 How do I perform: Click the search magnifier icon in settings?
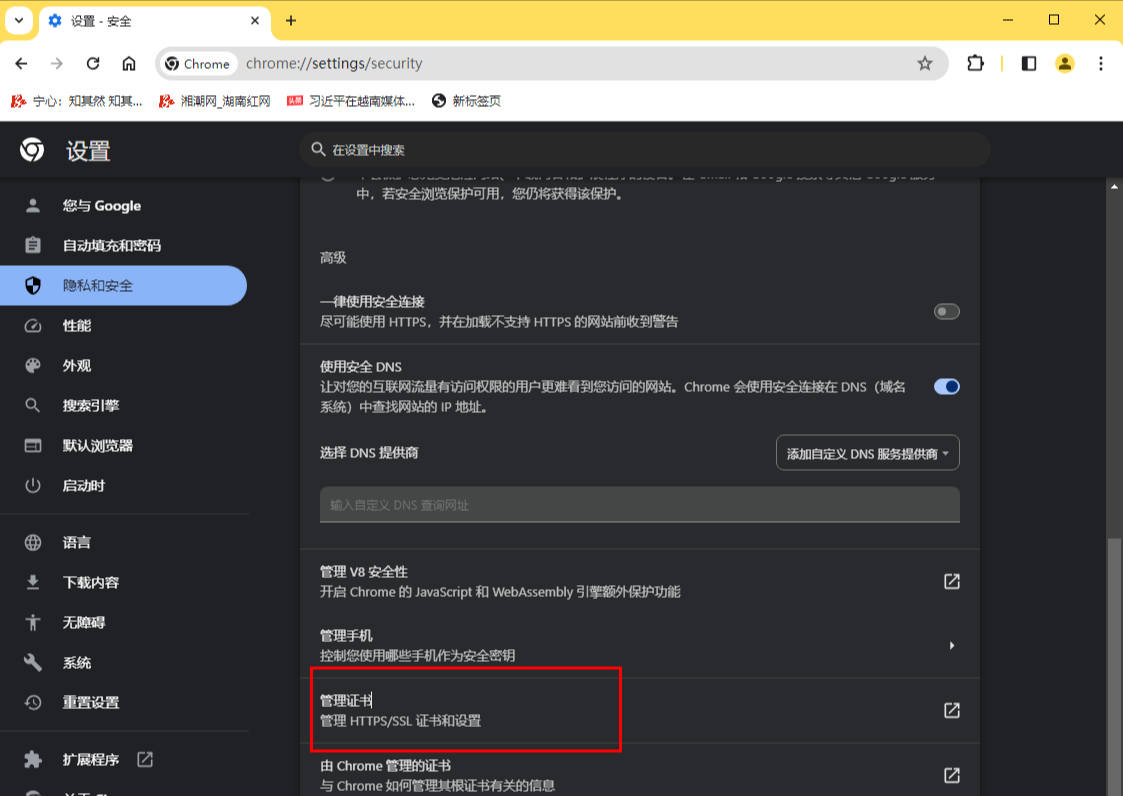click(x=318, y=150)
